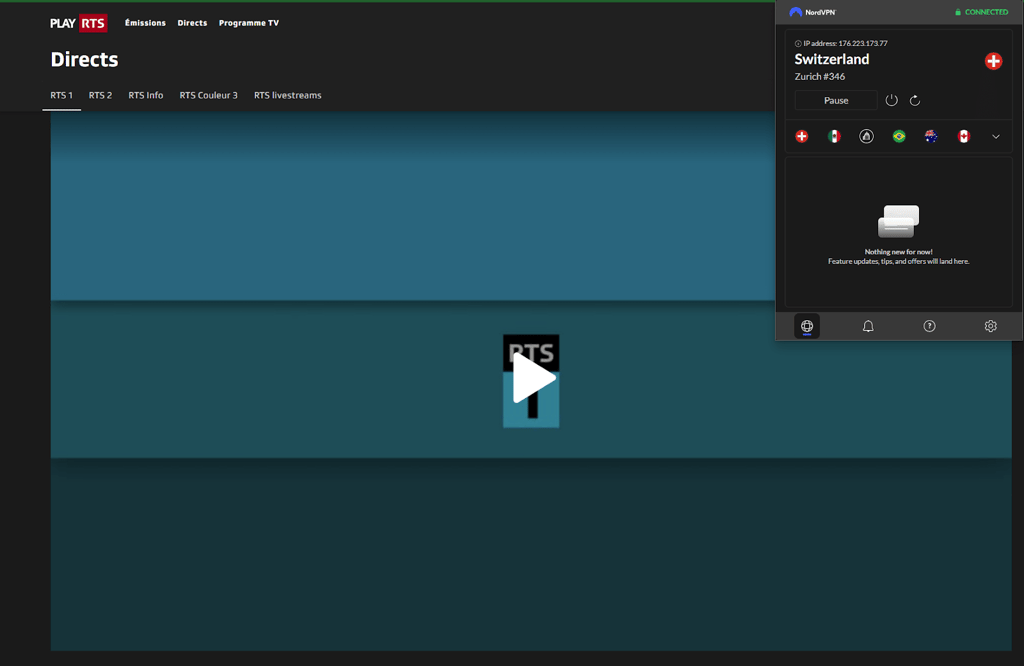1024x666 pixels.
Task: Click the 'Directs' page heading
Action: 84,59
